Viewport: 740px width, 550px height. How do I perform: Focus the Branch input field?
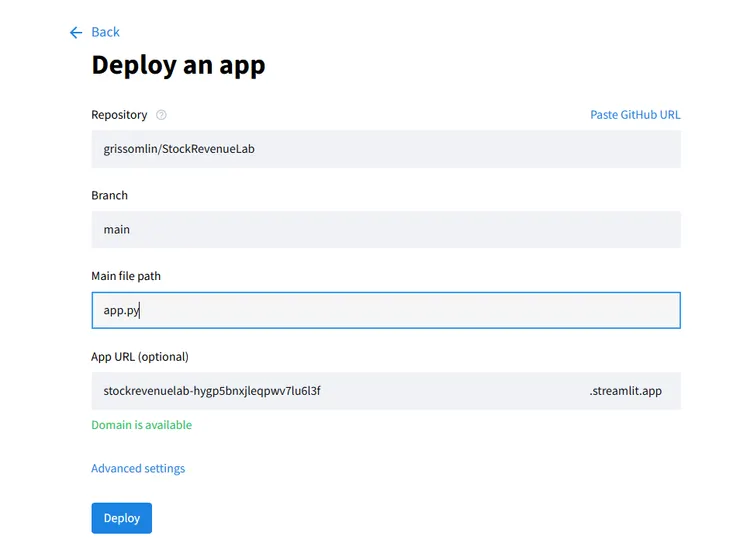(385, 229)
